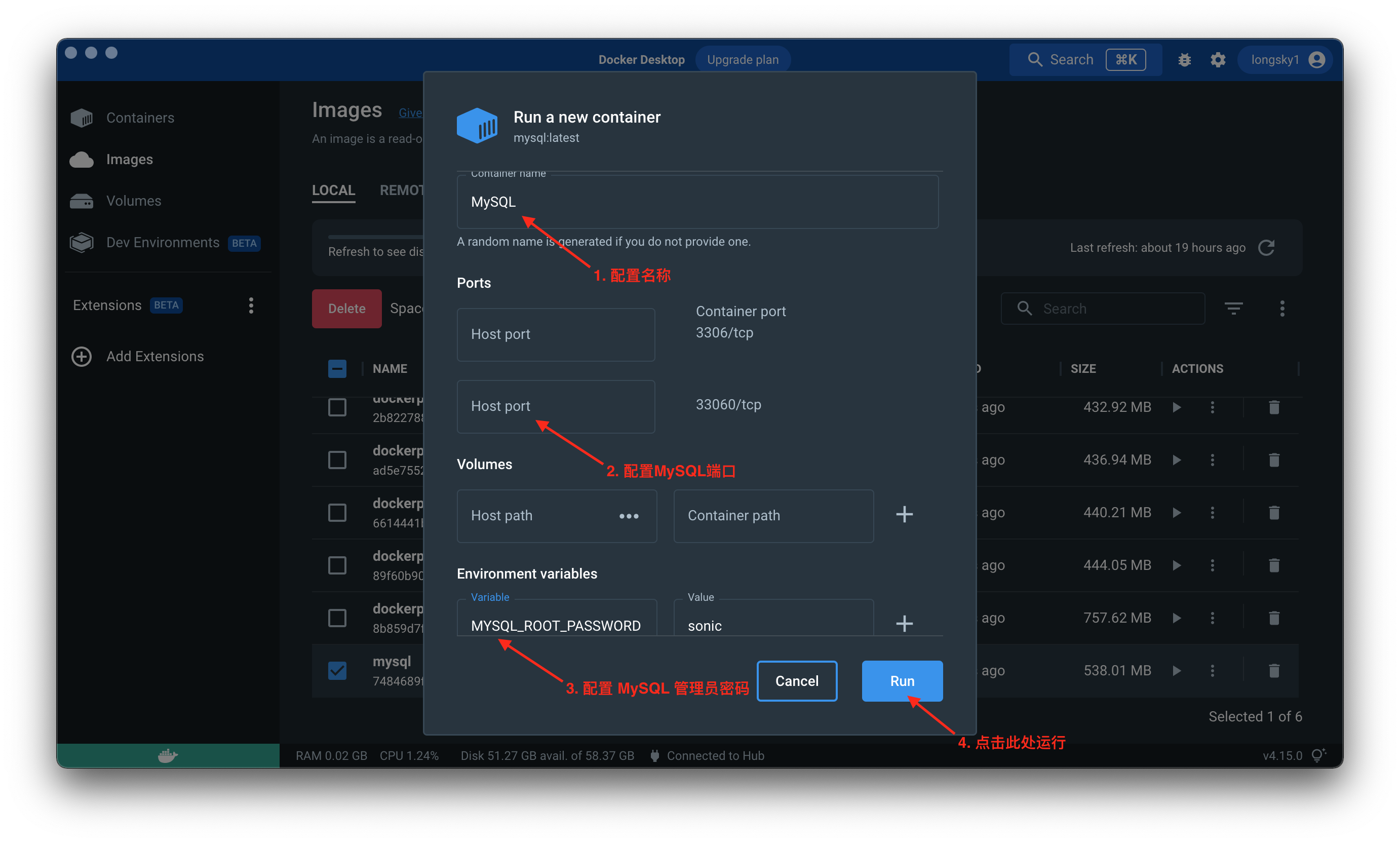Open more actions for 757.62 MB image
Viewport: 1400px width, 843px height.
tap(1213, 618)
